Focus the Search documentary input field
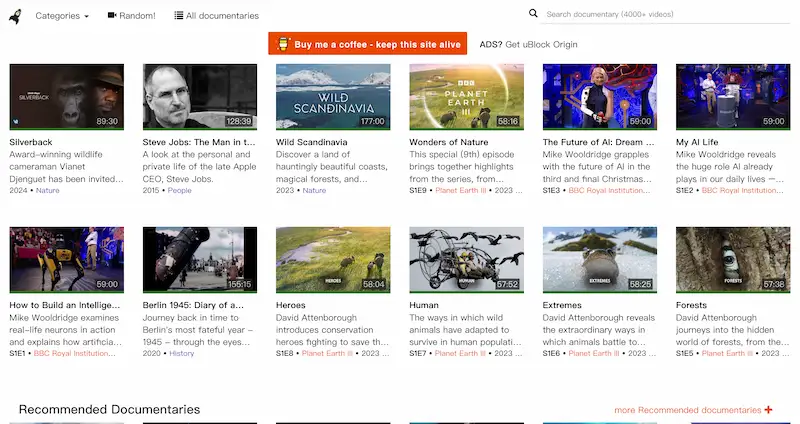This screenshot has width=800, height=424. pyautogui.click(x=667, y=14)
